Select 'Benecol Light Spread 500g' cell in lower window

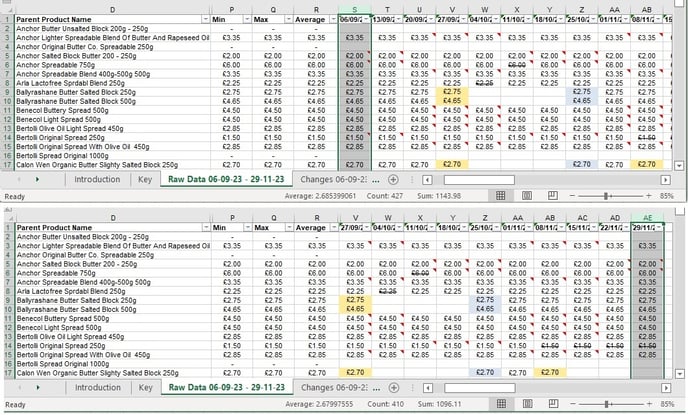point(113,328)
